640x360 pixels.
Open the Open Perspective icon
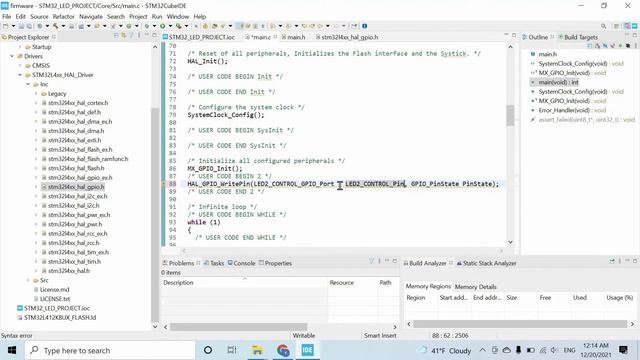(x=617, y=26)
